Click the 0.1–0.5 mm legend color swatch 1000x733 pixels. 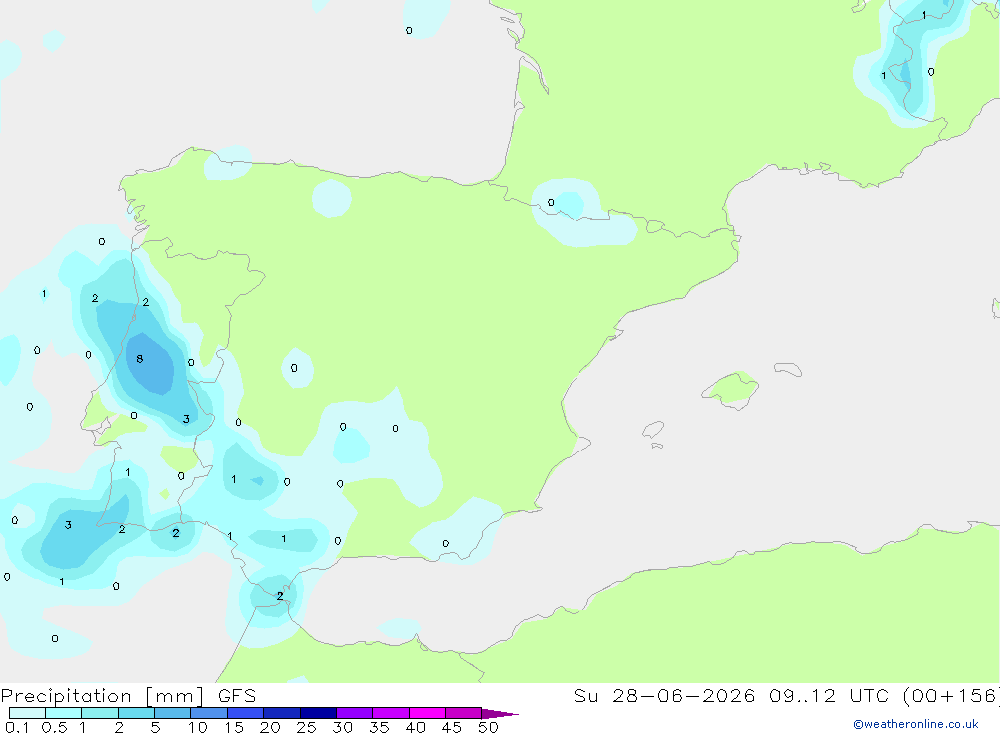pos(27,713)
